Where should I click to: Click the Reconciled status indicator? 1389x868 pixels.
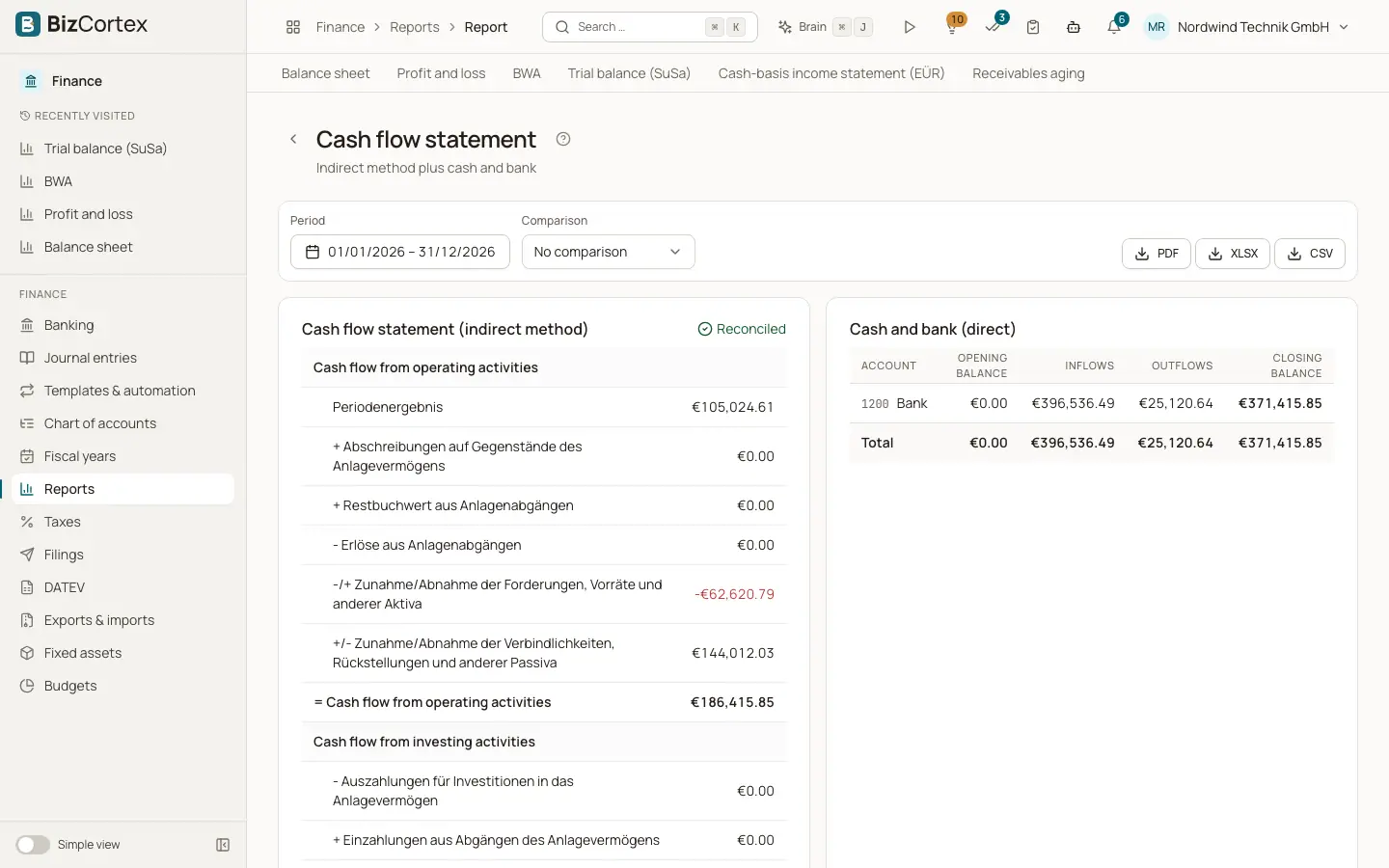(x=742, y=329)
